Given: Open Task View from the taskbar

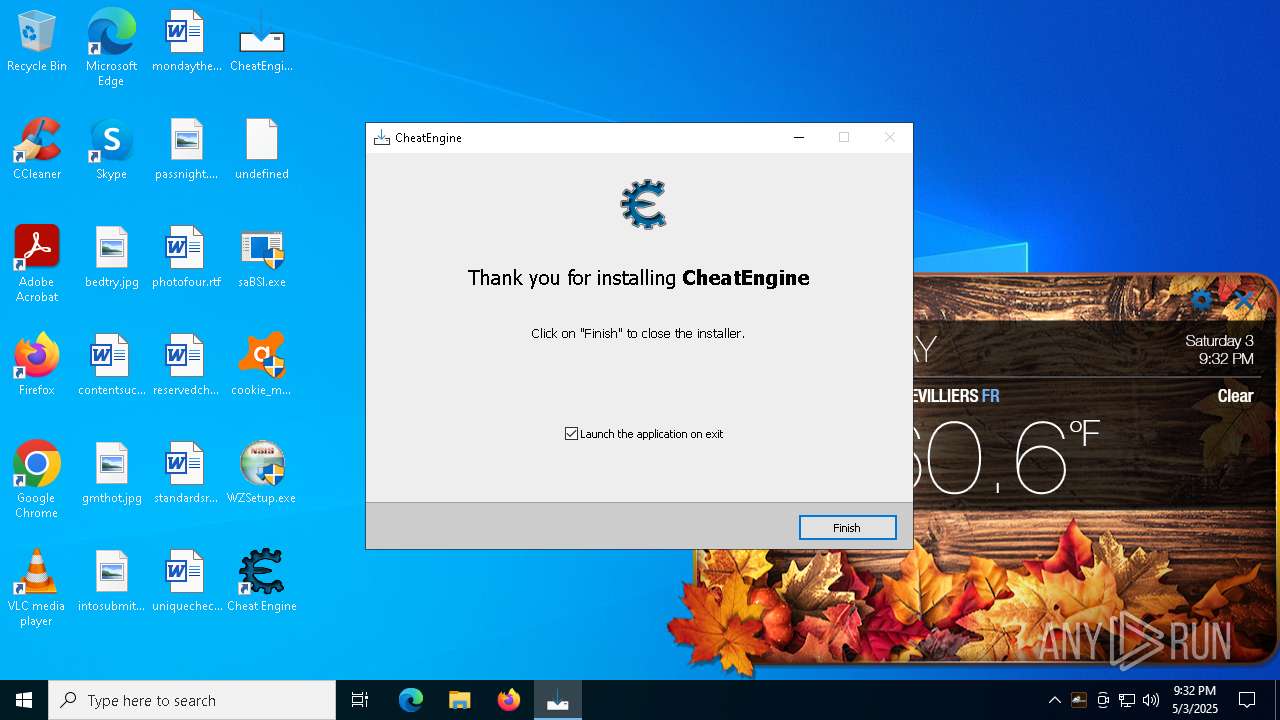Looking at the screenshot, I should point(360,700).
